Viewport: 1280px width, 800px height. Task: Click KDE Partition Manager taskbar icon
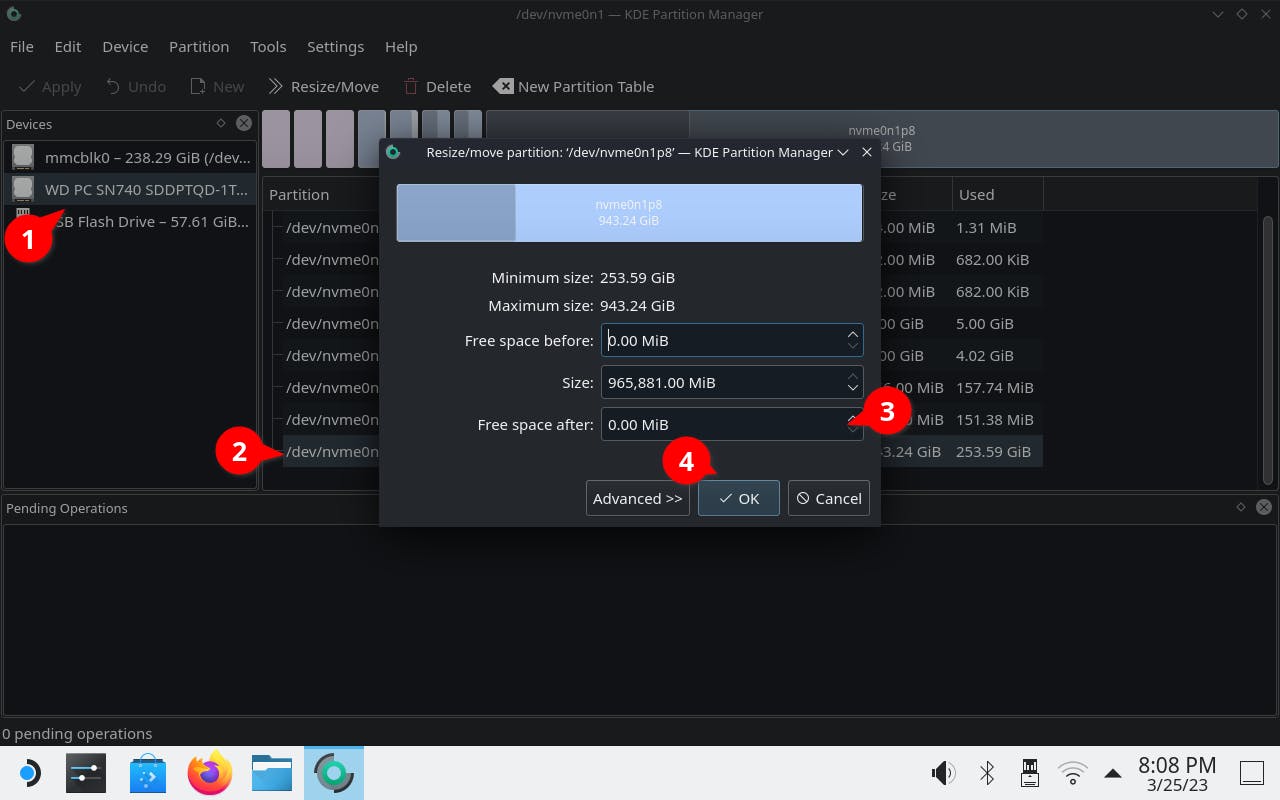coord(334,773)
